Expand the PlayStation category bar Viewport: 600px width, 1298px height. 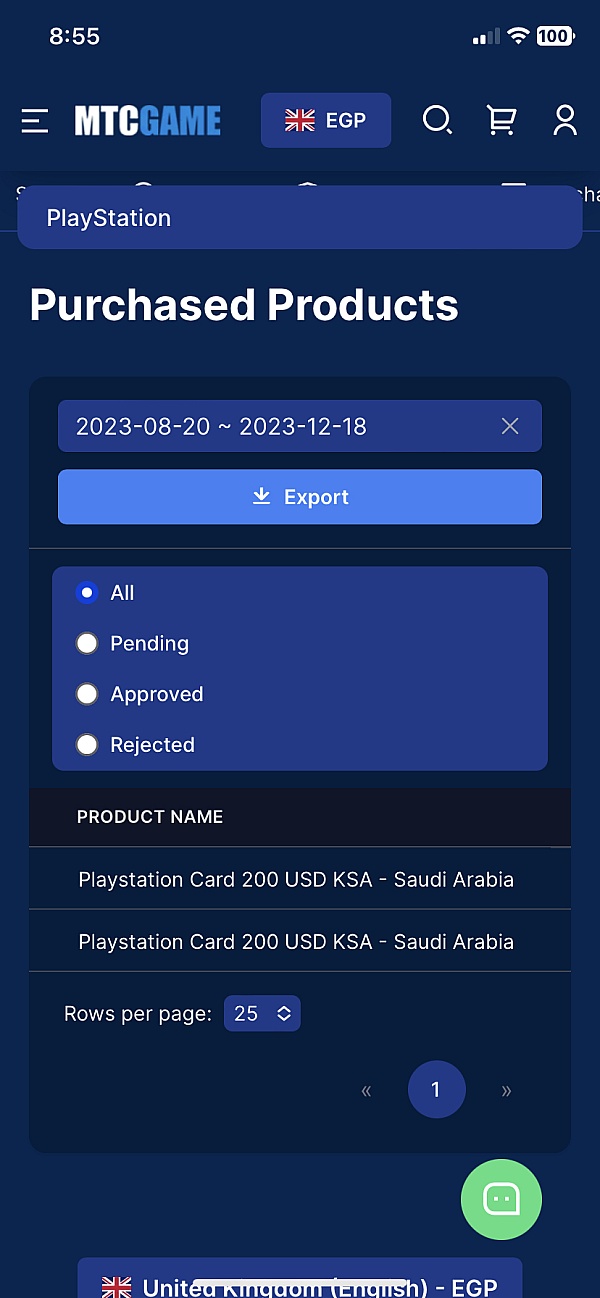pyautogui.click(x=300, y=218)
